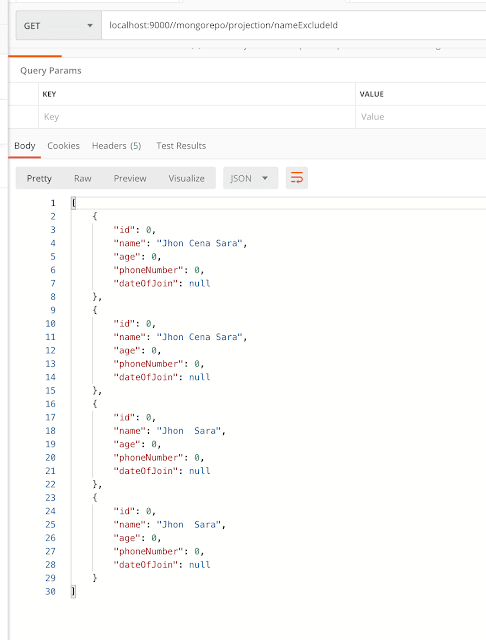Open the GET method dropdown
This screenshot has width=486, height=640.
(x=58, y=26)
